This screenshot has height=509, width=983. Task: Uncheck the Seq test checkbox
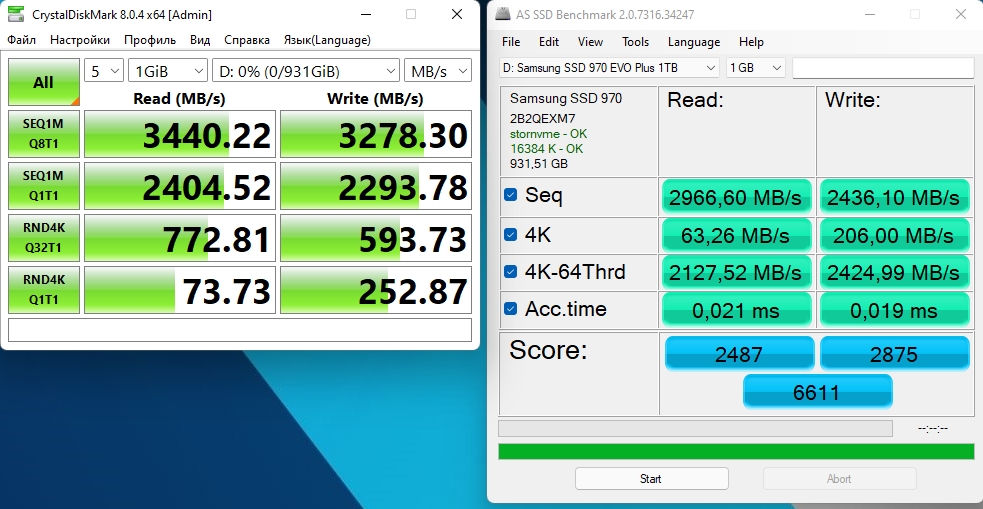point(511,195)
